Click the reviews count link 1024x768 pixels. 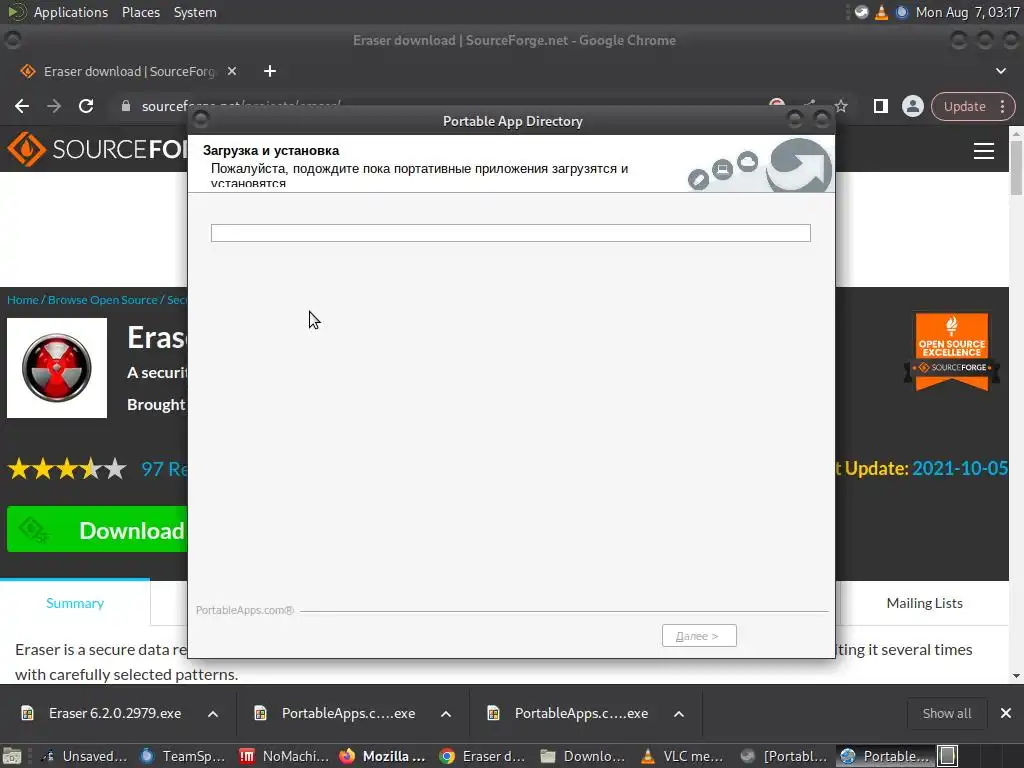coord(164,469)
